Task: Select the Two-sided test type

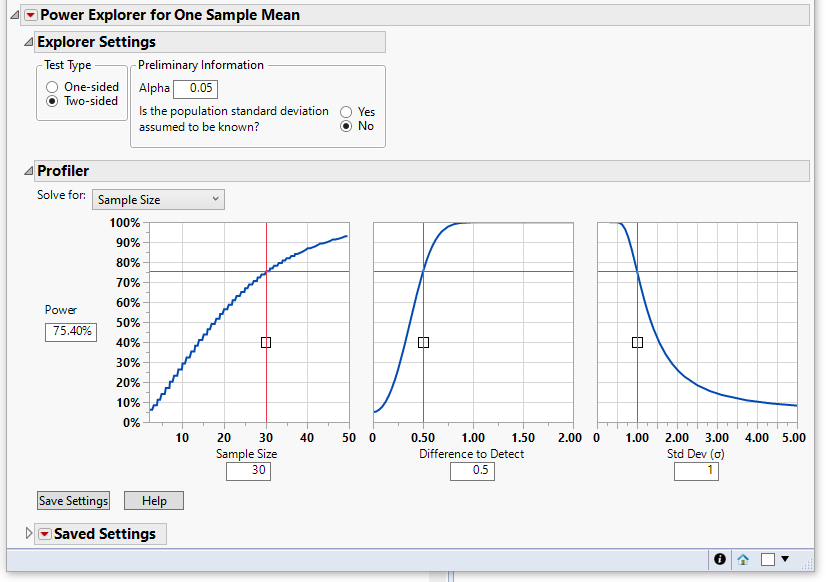Action: (51, 100)
